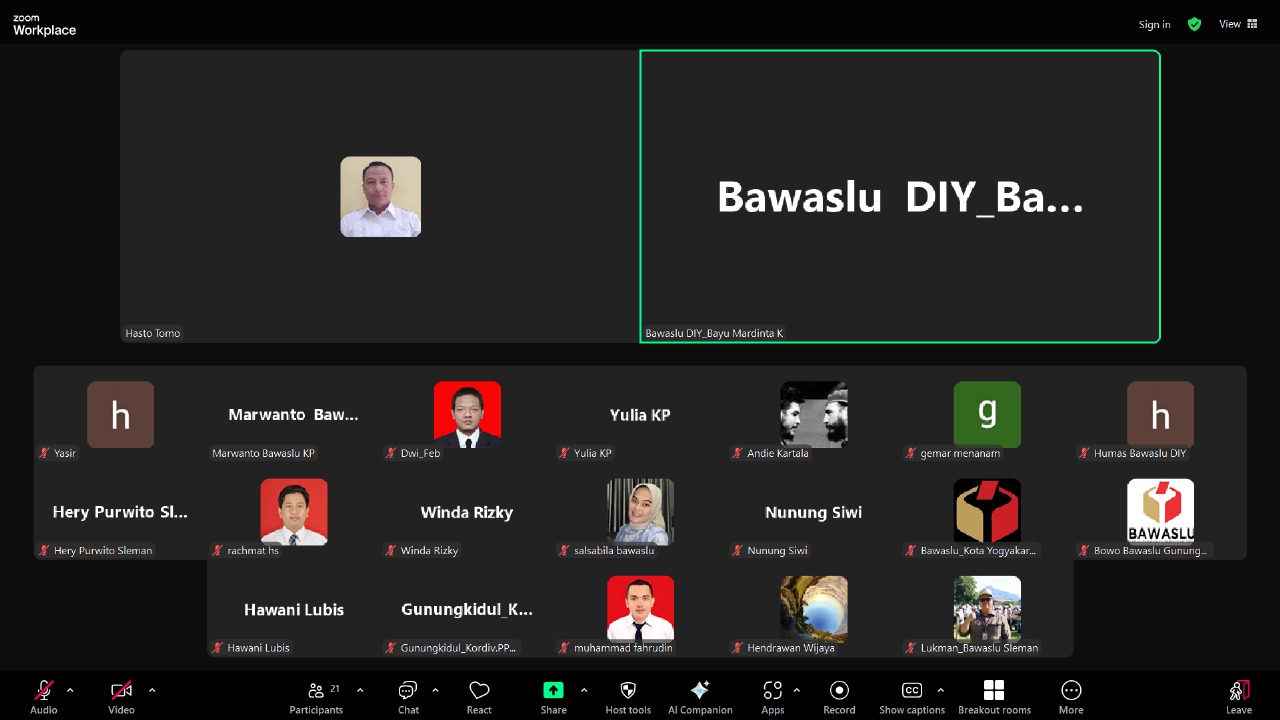Click the muted mic icon beside Hendrawan Wijaya
This screenshot has width=1280, height=720.
click(738, 647)
